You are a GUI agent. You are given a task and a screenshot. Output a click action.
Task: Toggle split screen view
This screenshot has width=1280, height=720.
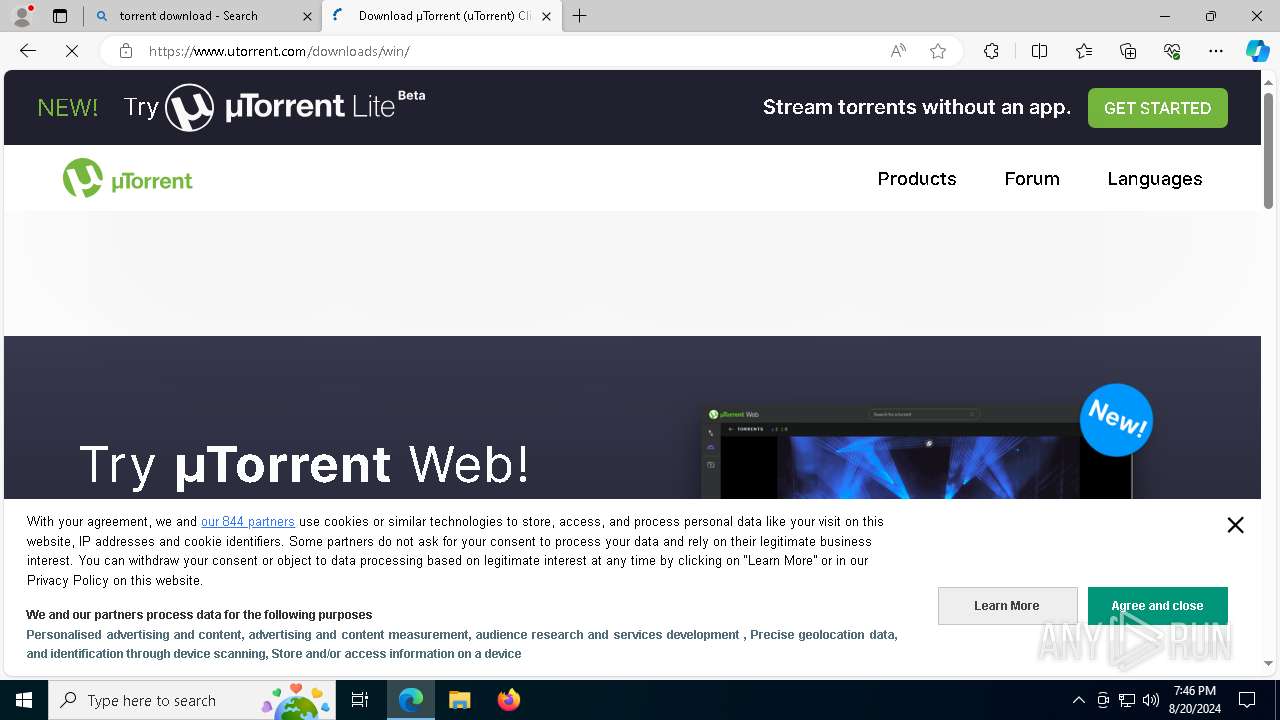click(x=1039, y=51)
